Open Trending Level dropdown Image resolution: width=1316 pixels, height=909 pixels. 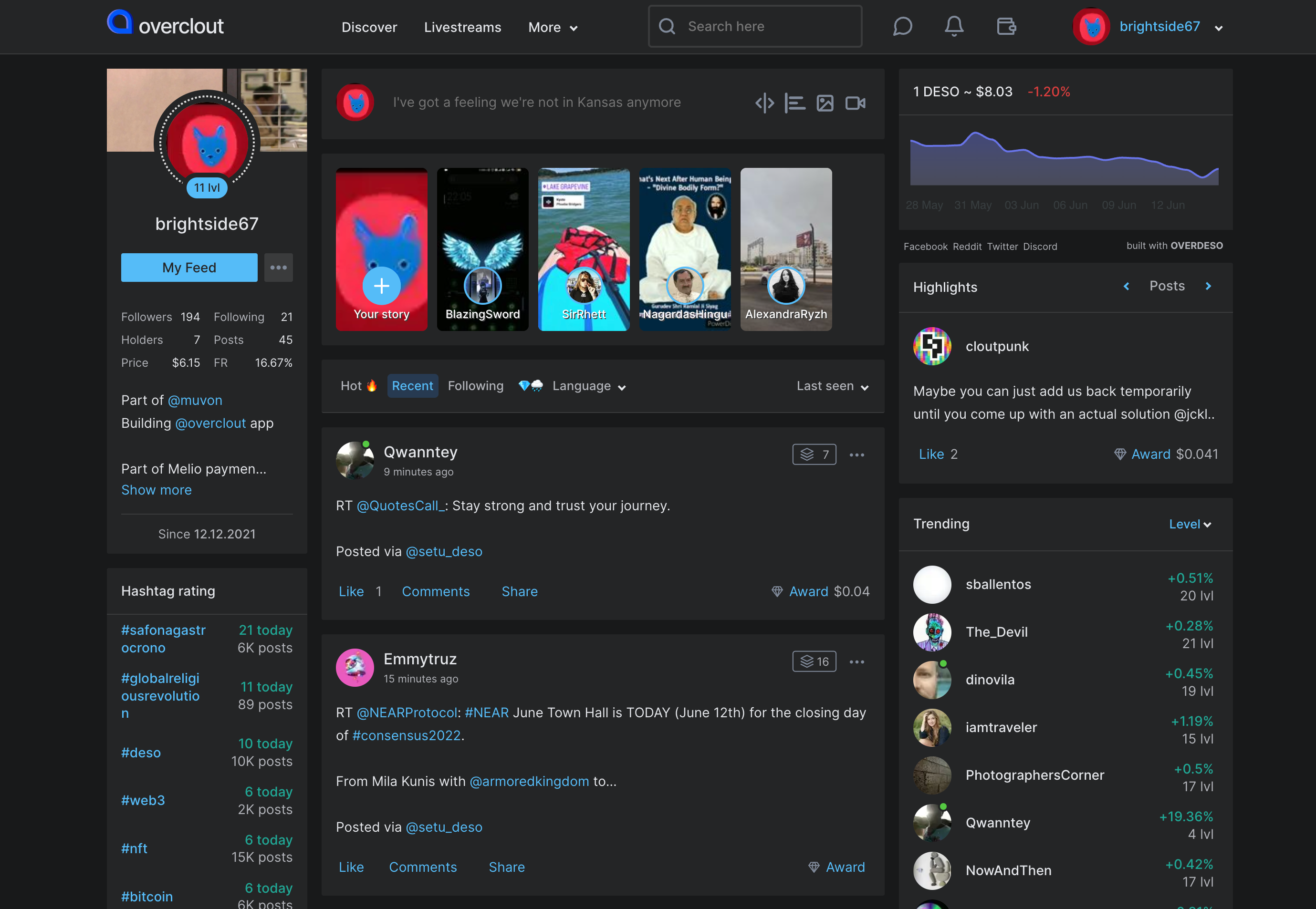[x=1190, y=524]
